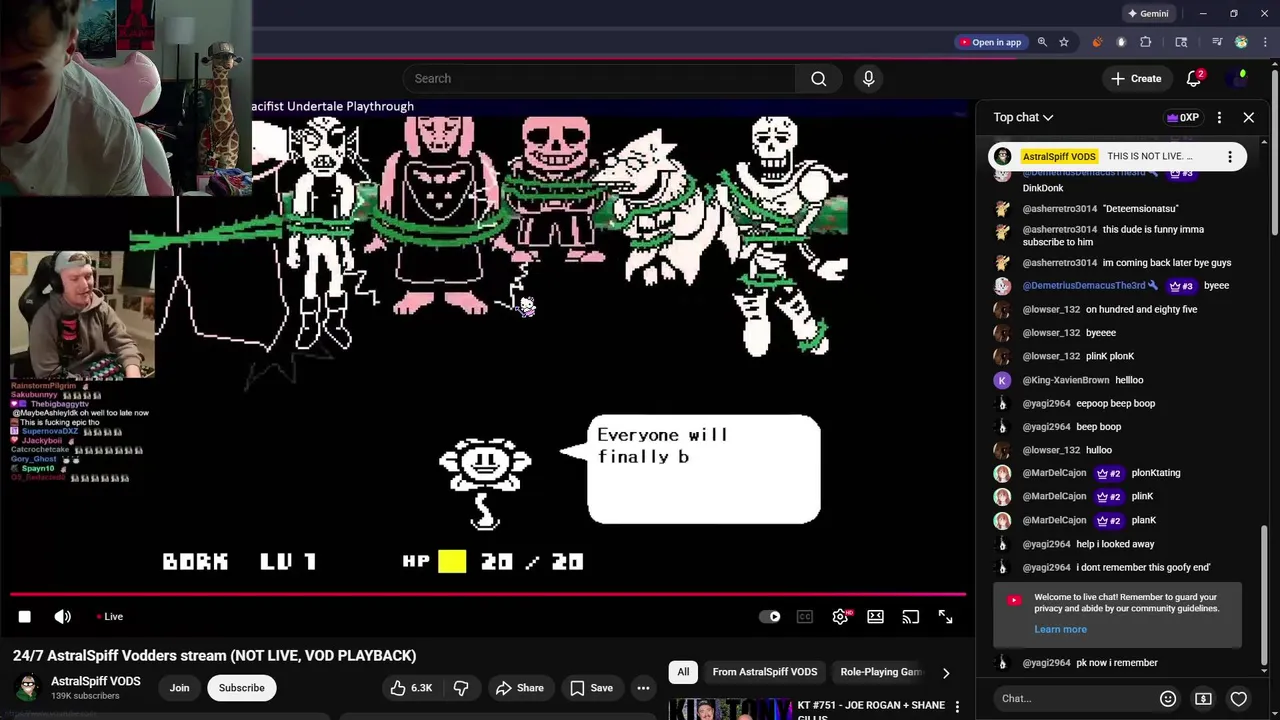Open the AstralSpiff VODS channel name link
Image resolution: width=1280 pixels, height=720 pixels.
tap(96, 681)
